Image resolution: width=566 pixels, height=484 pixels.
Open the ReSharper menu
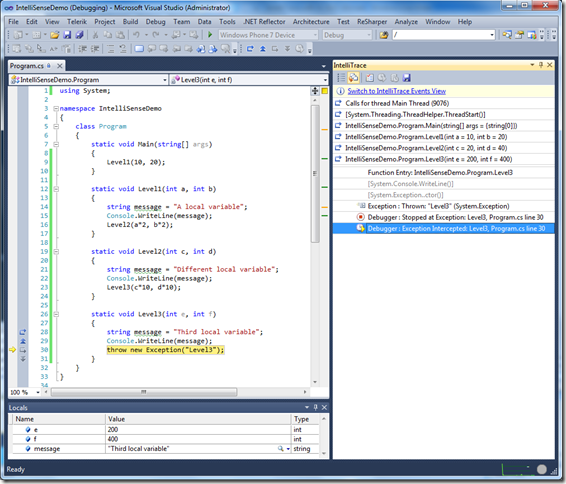372,22
